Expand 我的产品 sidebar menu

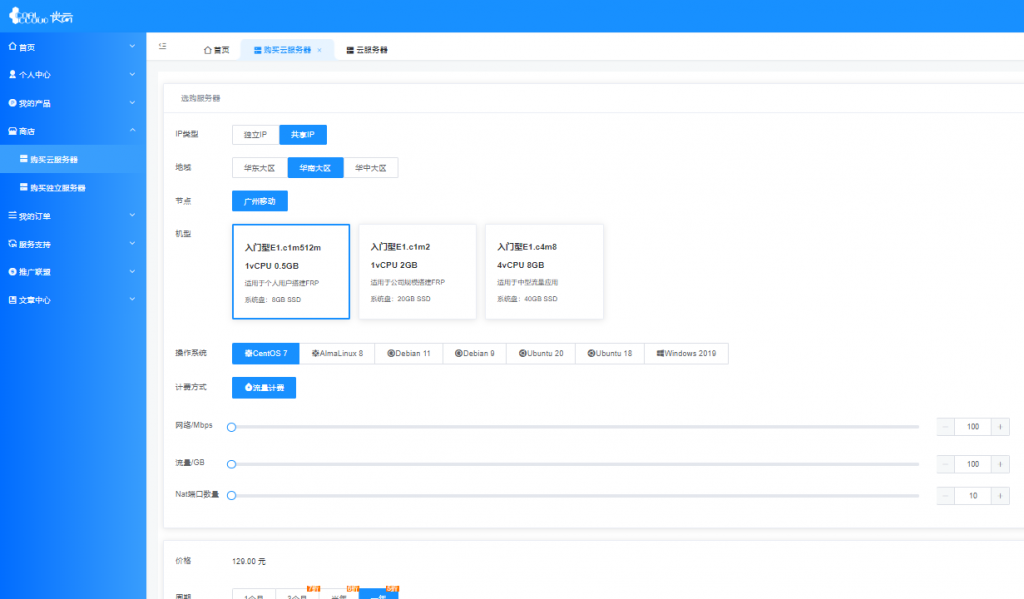pos(72,103)
